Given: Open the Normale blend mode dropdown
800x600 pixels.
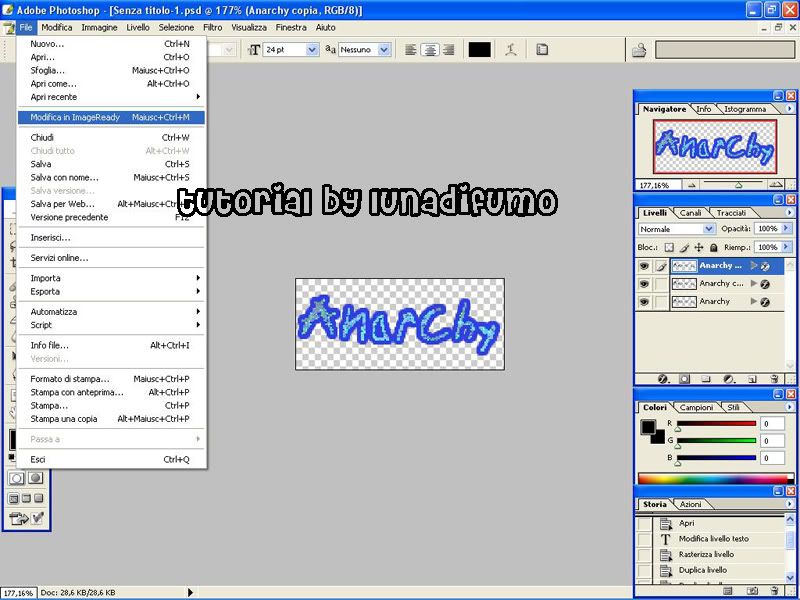Looking at the screenshot, I should click(708, 229).
